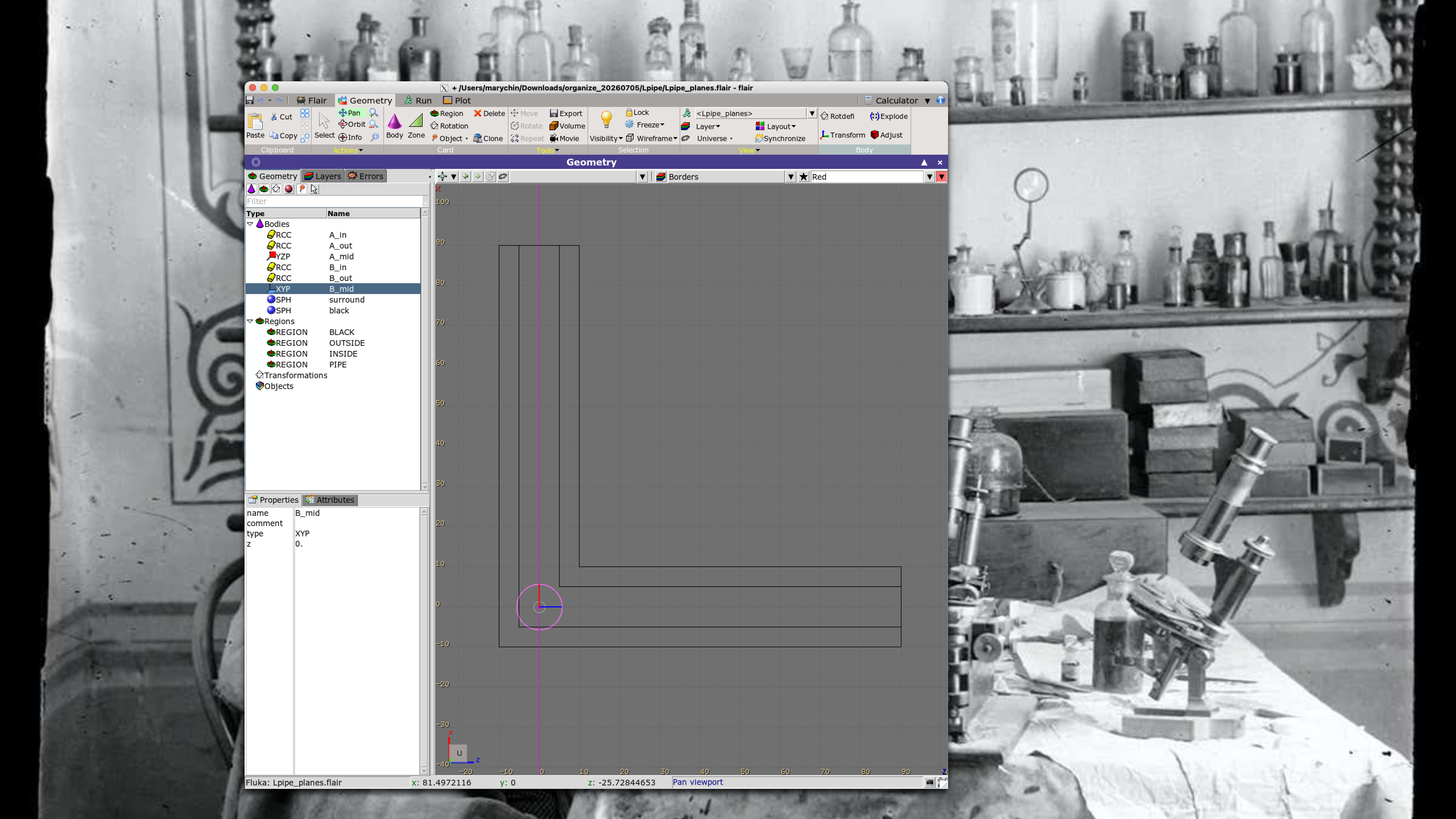Select the Orbit tool
This screenshot has width=1456, height=819.
351,124
